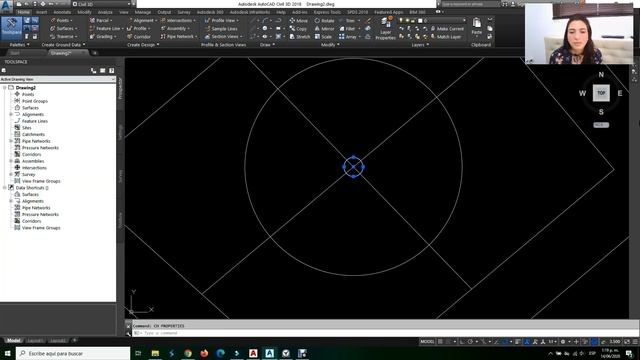Toggle MODEL space button in status bar
Viewport: 640px width, 360px height.
pyautogui.click(x=427, y=342)
